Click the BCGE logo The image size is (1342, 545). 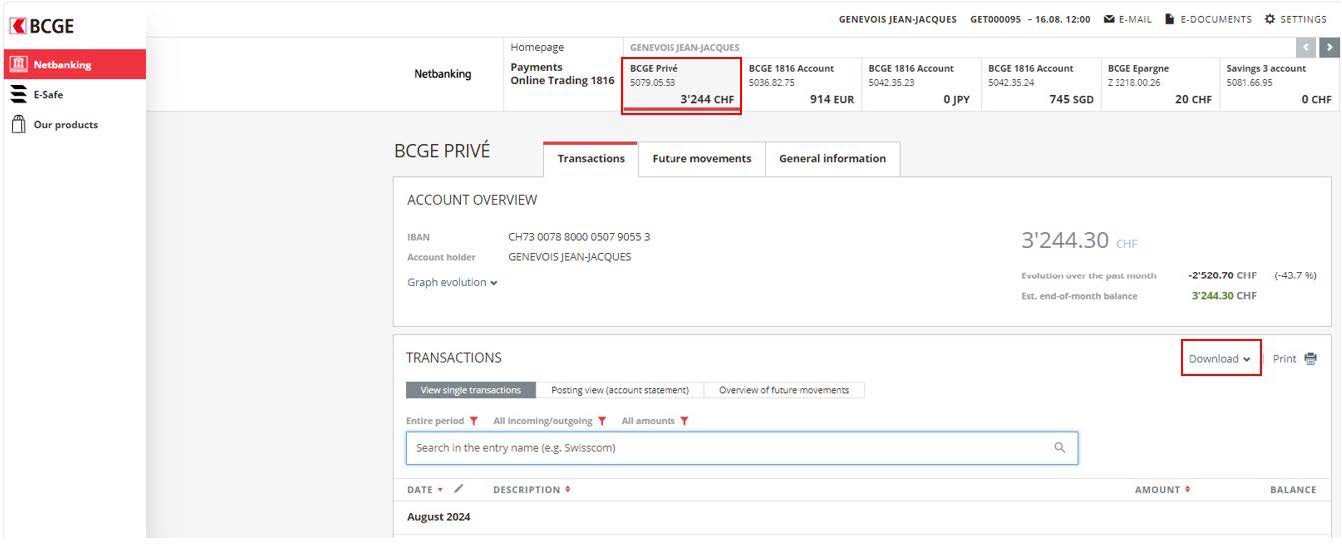tap(42, 25)
